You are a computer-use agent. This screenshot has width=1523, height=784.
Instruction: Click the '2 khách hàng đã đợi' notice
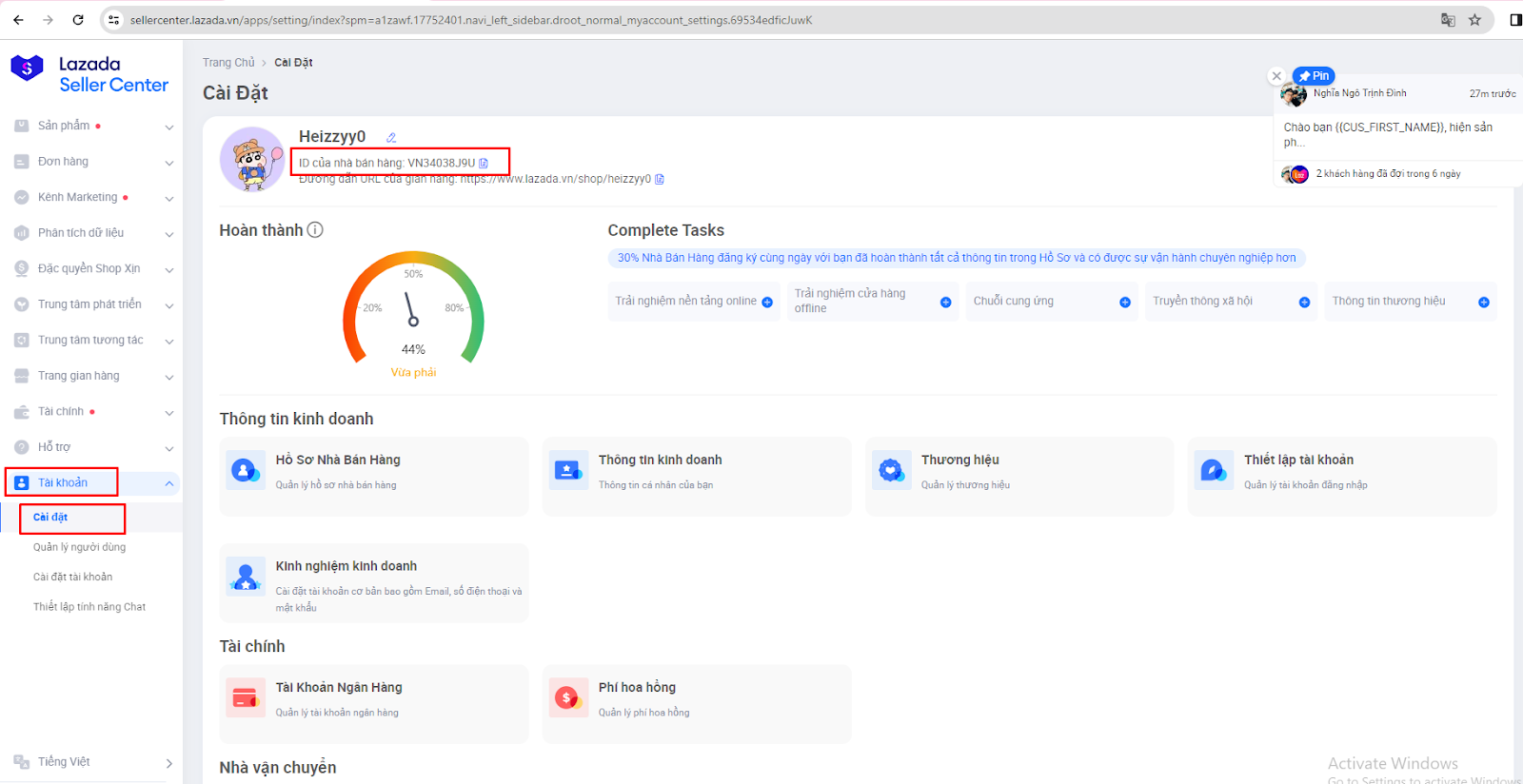(1388, 174)
